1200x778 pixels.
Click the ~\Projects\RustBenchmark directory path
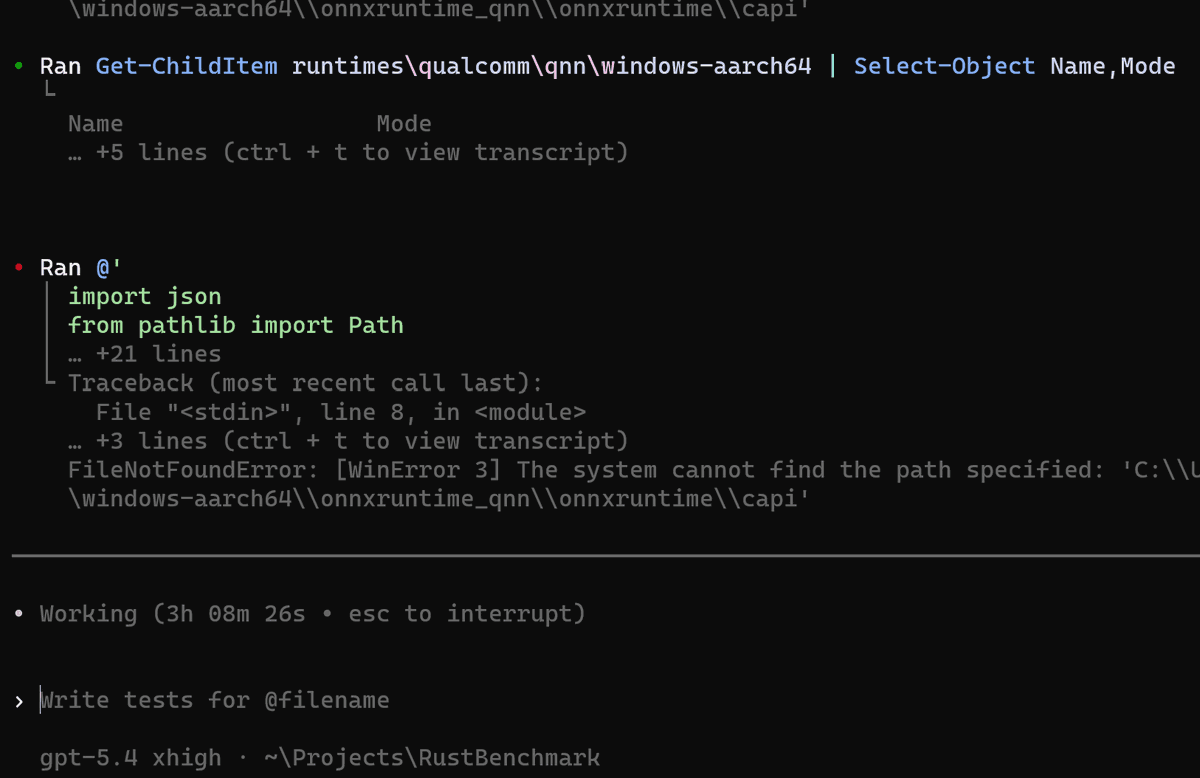[432, 758]
